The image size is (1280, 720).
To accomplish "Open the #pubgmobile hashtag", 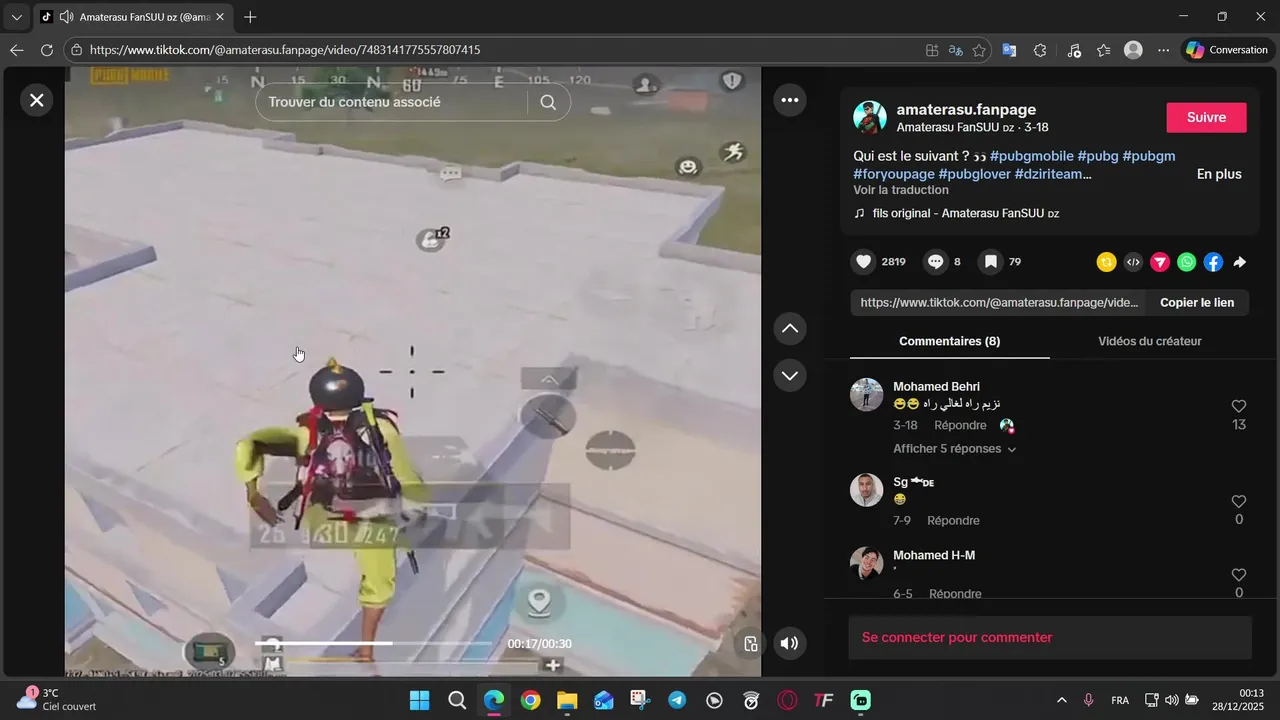I will 1031,156.
